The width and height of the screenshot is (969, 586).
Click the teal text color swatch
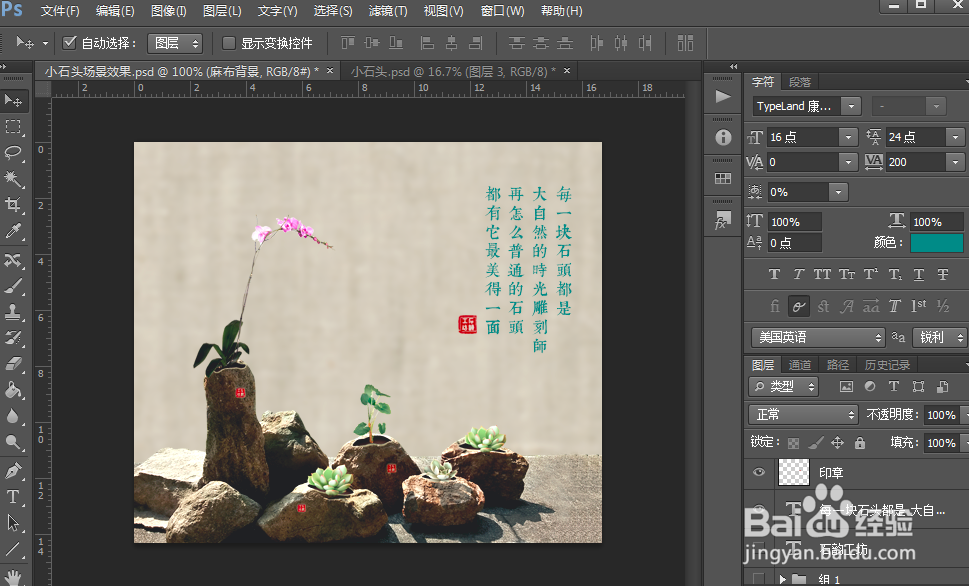pos(936,243)
